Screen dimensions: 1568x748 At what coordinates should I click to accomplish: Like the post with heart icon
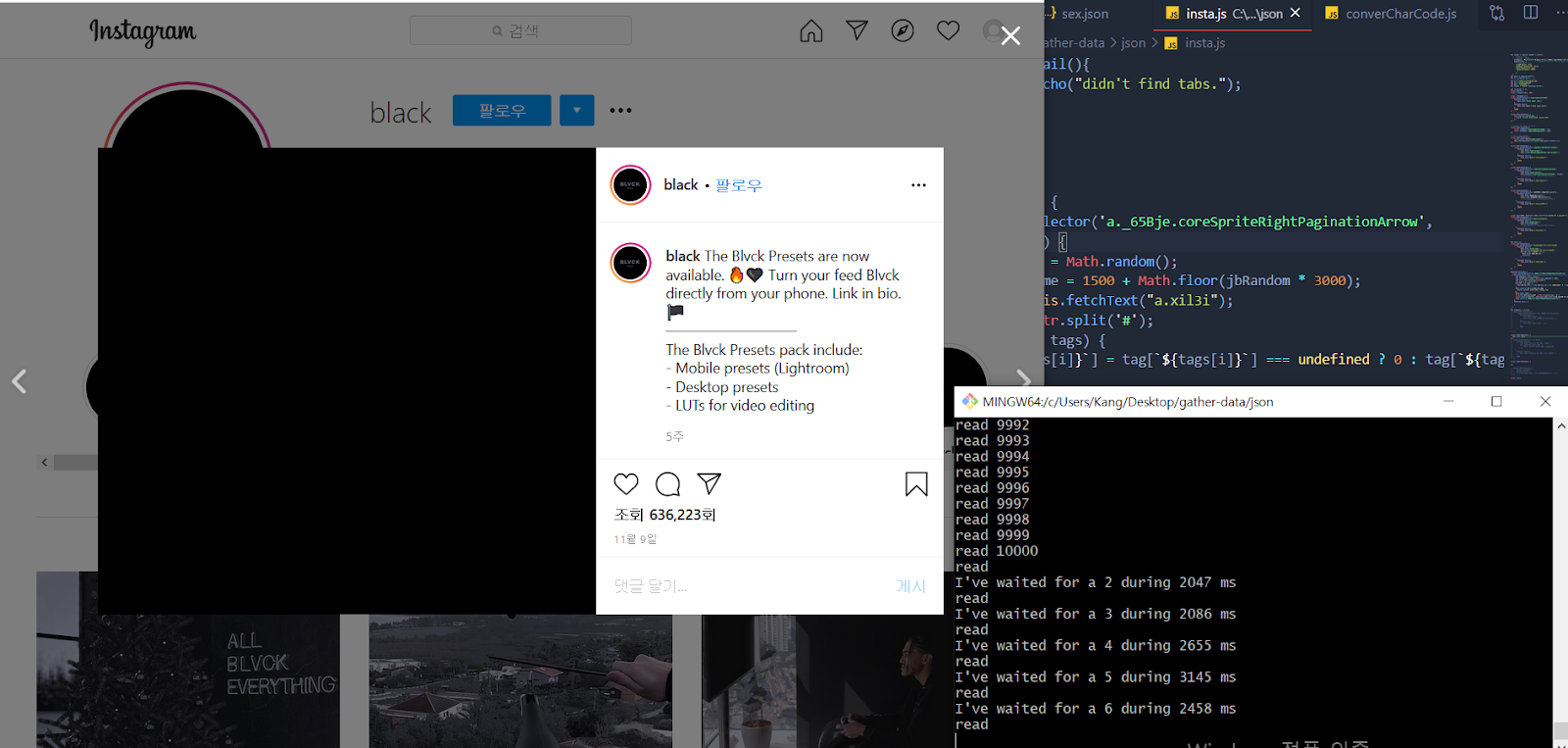[626, 483]
